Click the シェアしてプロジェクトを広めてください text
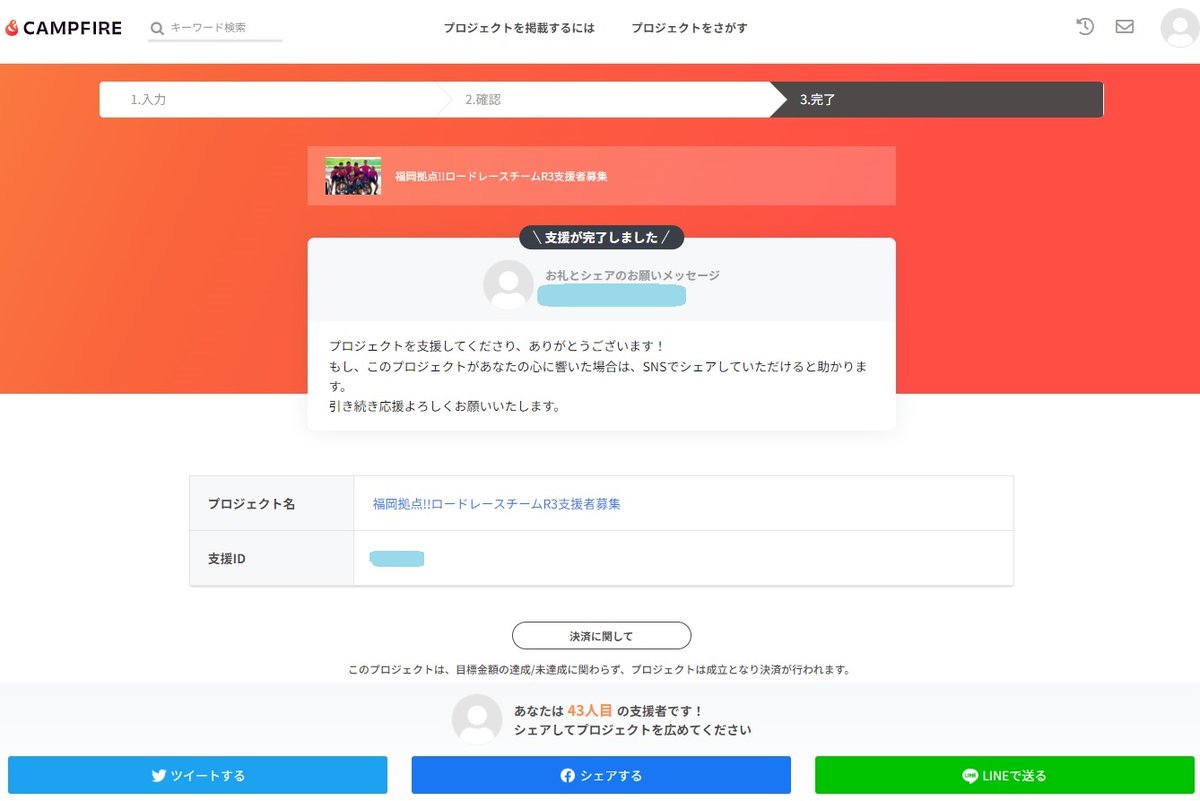 click(632, 730)
